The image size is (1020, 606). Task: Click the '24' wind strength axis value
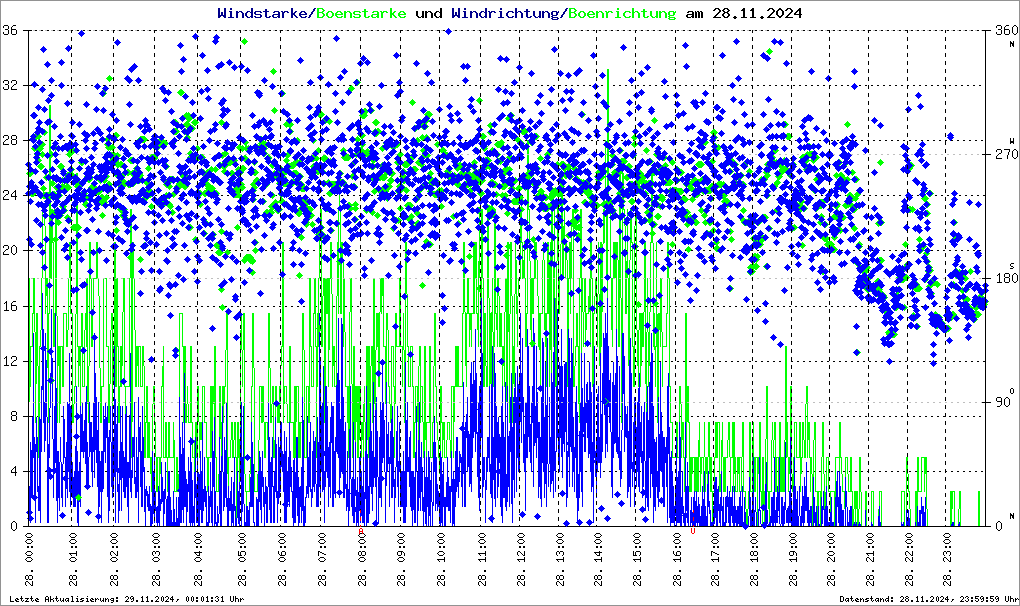coord(10,196)
